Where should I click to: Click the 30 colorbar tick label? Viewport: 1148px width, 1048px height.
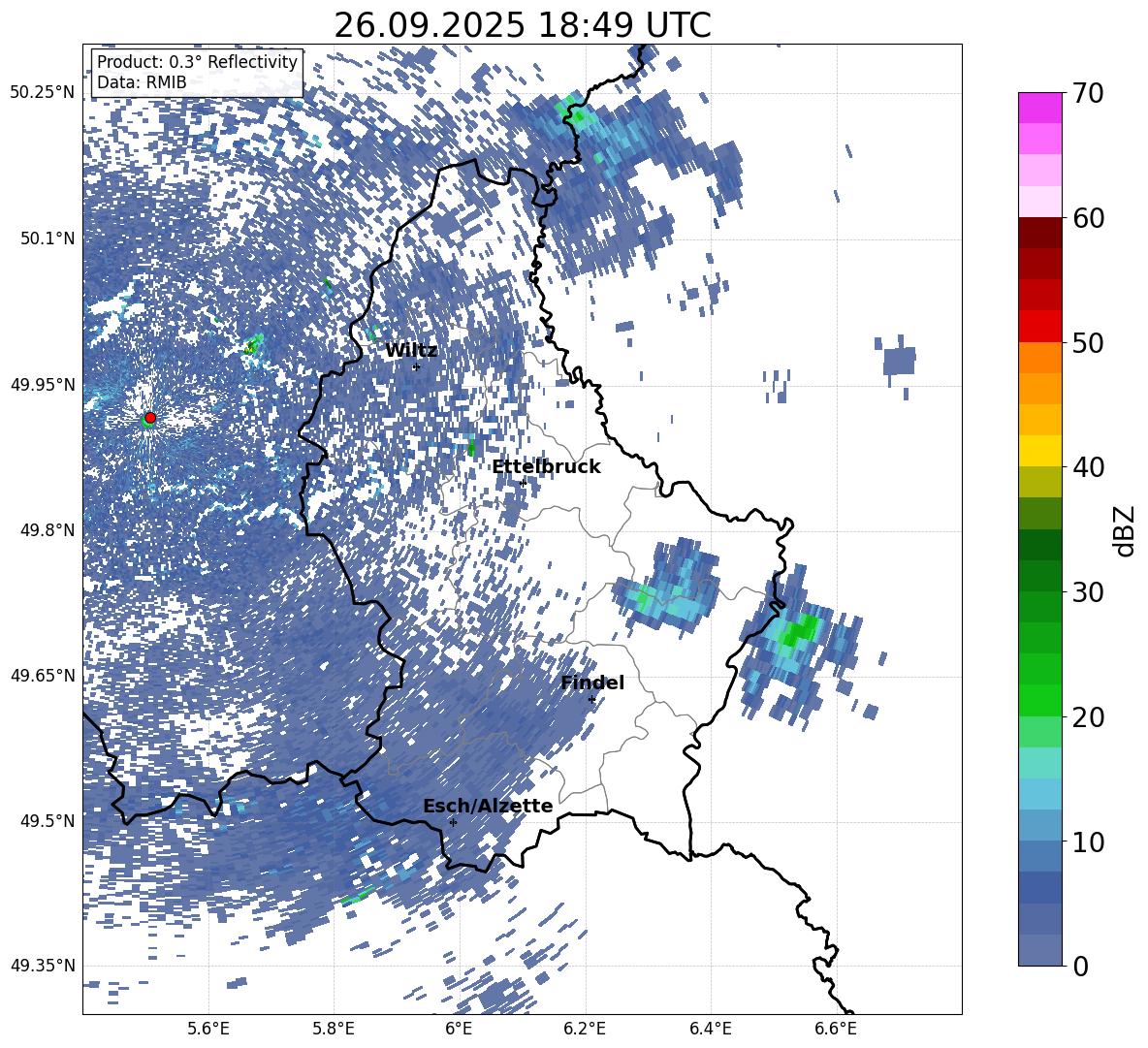(x=1088, y=592)
